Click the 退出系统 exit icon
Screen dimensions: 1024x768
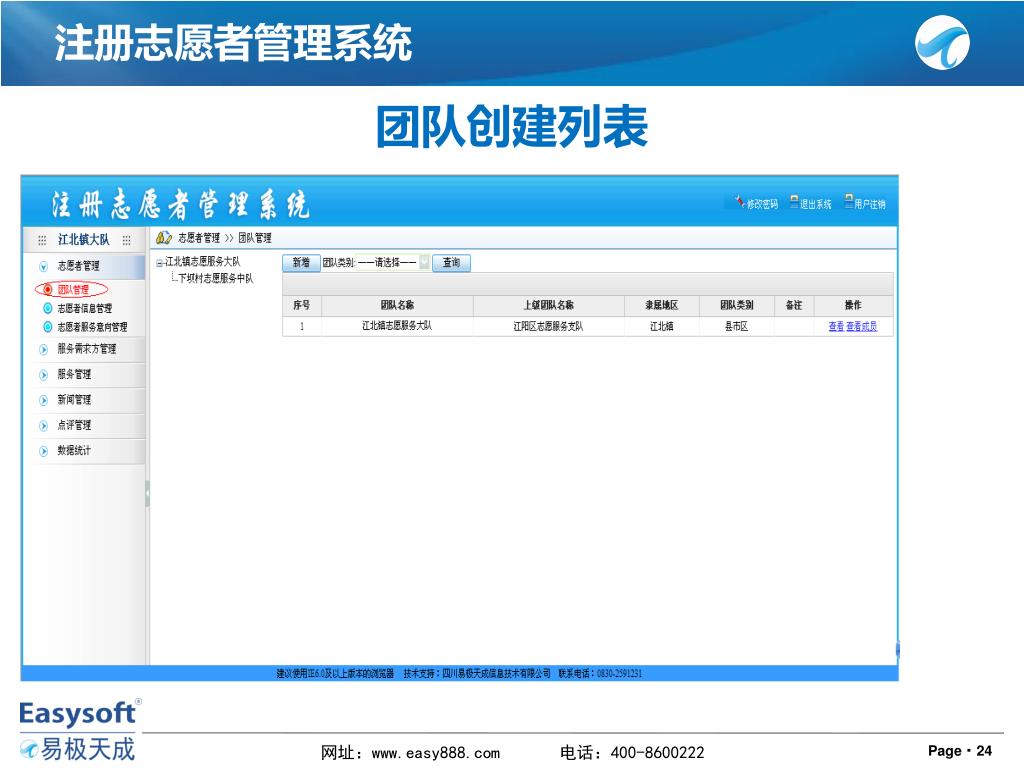pyautogui.click(x=794, y=202)
